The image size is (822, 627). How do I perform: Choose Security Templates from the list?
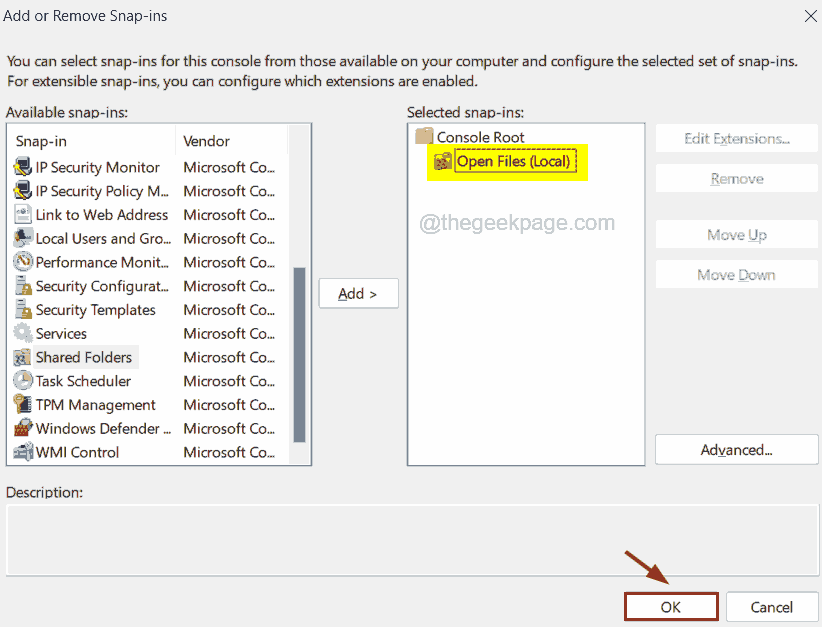click(95, 310)
